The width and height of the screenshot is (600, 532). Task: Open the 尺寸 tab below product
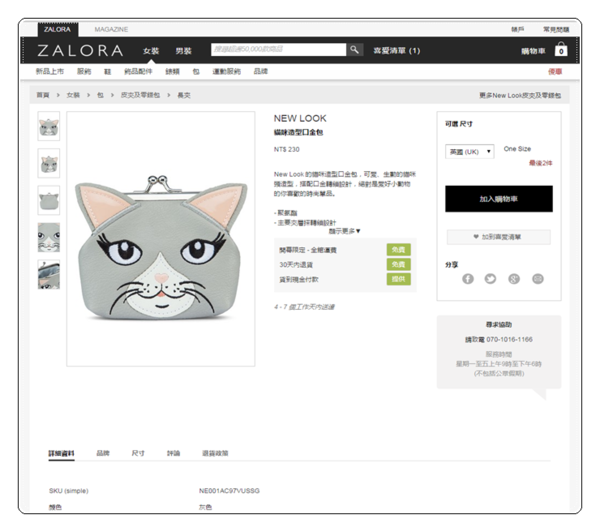click(138, 453)
